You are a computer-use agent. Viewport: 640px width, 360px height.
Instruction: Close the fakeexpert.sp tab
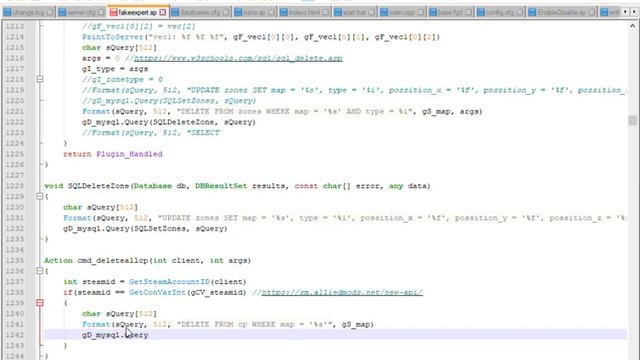pyautogui.click(x=162, y=13)
